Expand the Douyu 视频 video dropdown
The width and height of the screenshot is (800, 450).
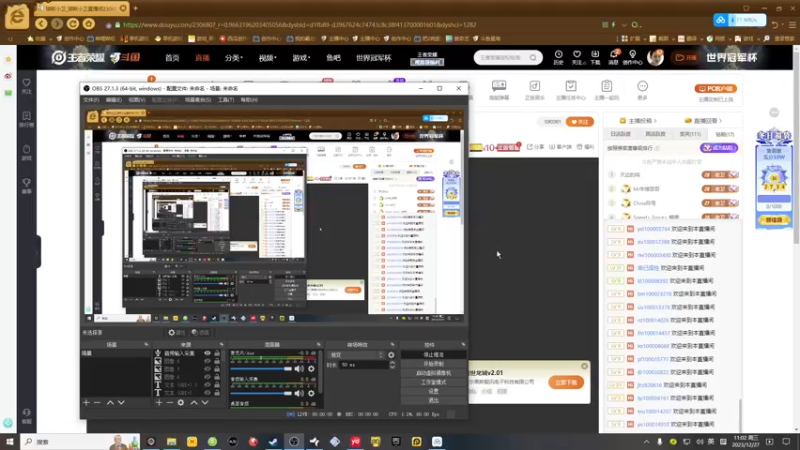[267, 58]
